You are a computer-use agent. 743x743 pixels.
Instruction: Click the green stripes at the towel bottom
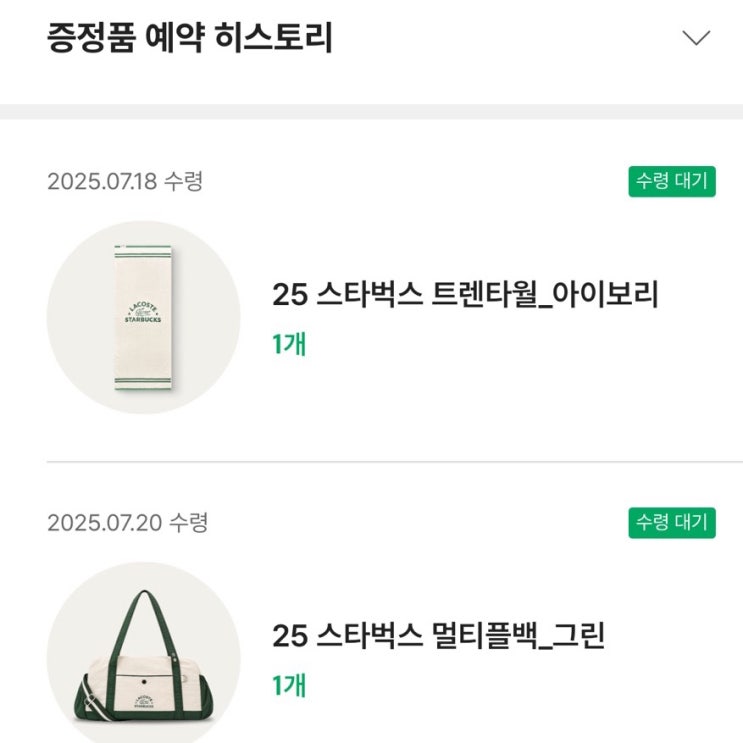click(x=145, y=382)
